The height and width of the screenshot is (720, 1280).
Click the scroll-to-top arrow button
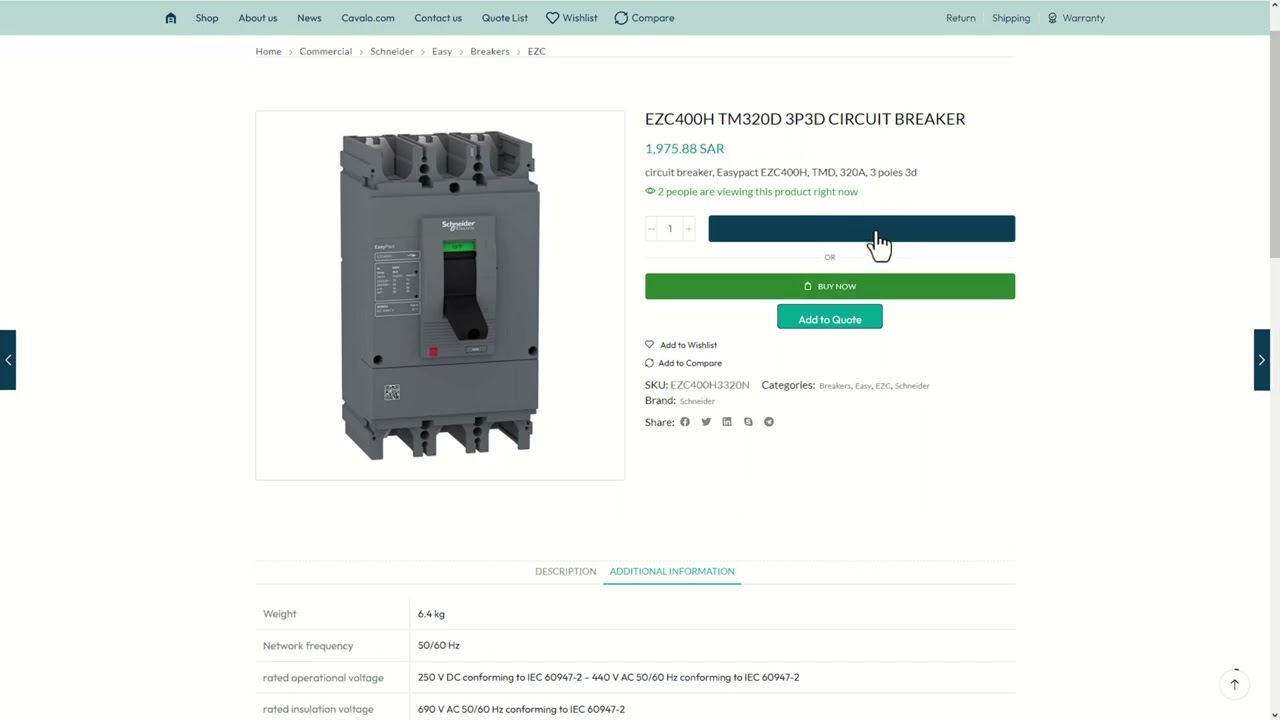coord(1234,684)
